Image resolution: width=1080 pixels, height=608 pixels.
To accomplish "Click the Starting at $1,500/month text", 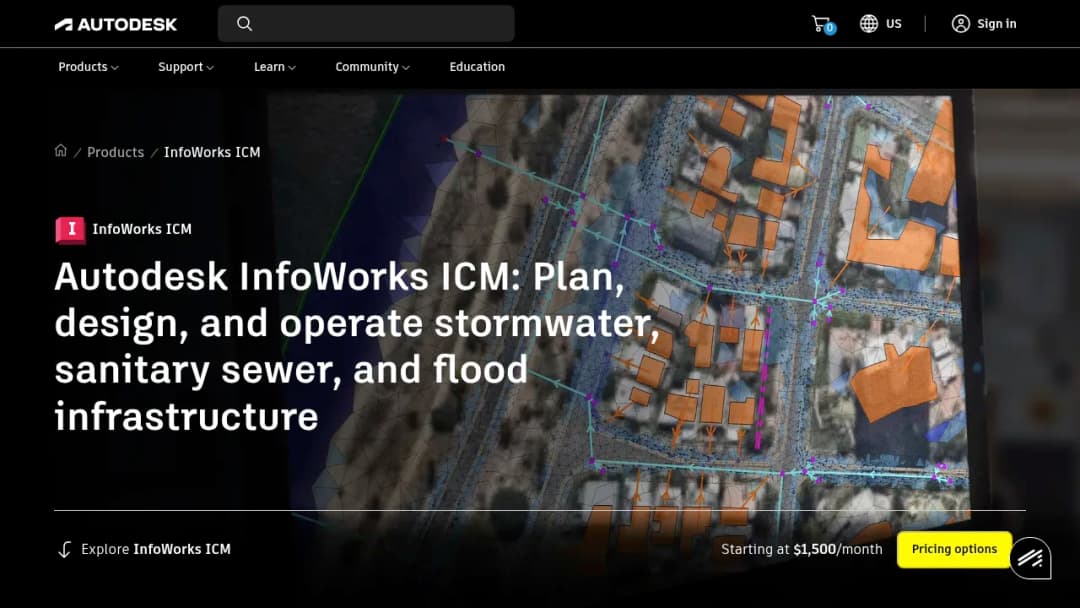I will (802, 549).
